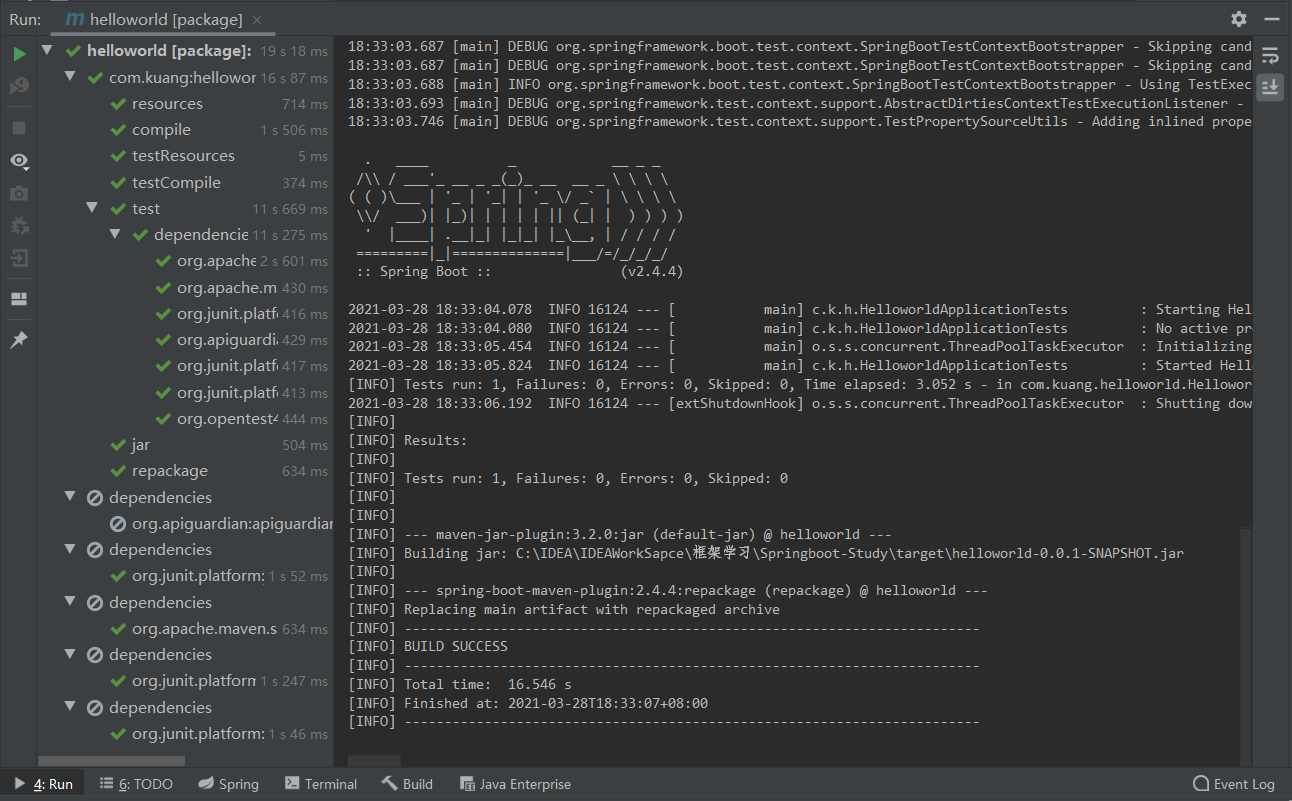Screen dimensions: 1292x801
Task: Open the Spring tool window
Action: 228,784
